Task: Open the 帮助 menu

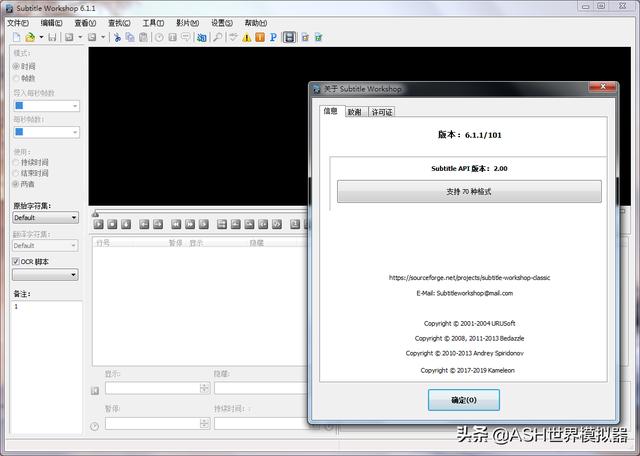Action: [256, 23]
